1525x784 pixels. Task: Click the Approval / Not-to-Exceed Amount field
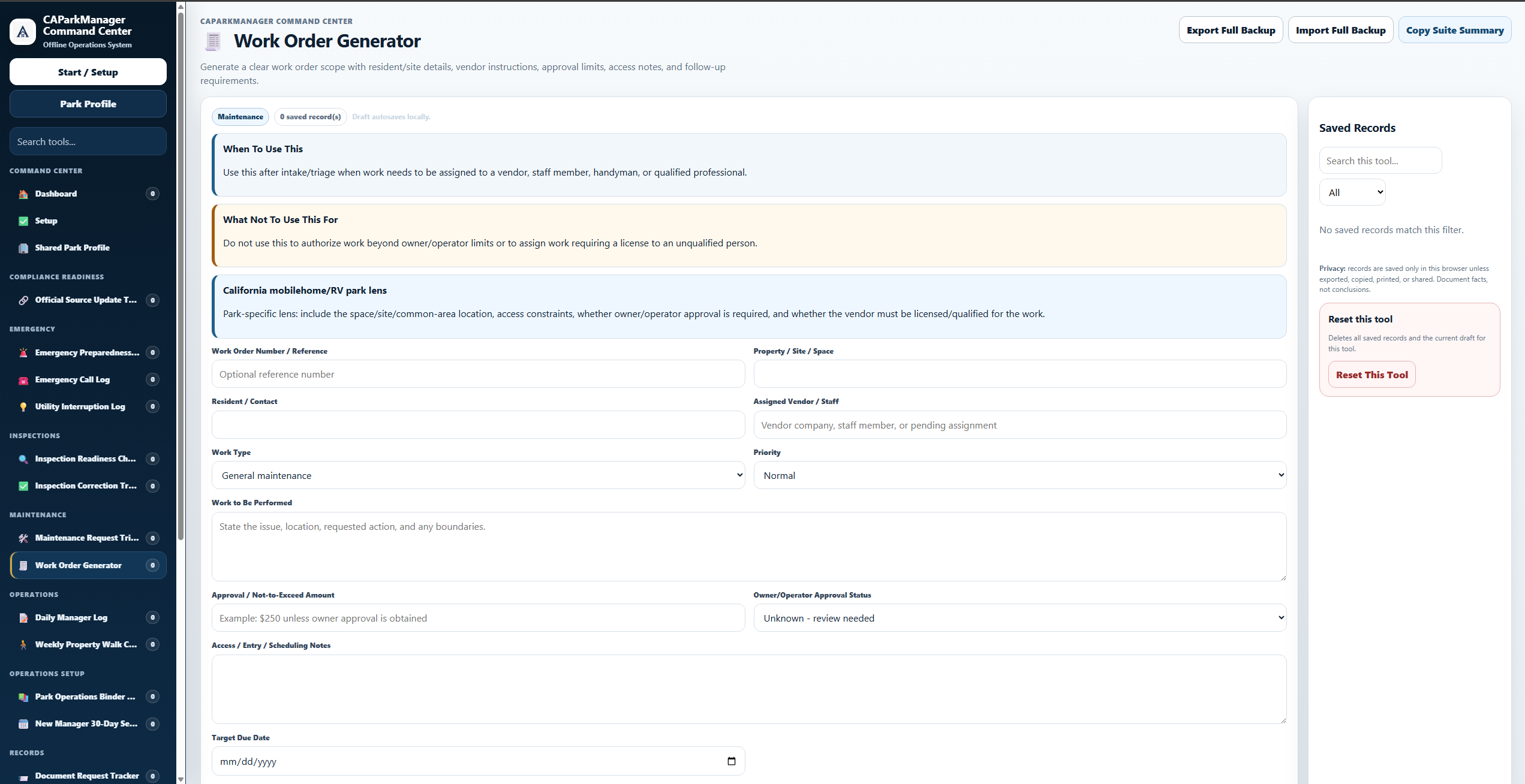478,618
